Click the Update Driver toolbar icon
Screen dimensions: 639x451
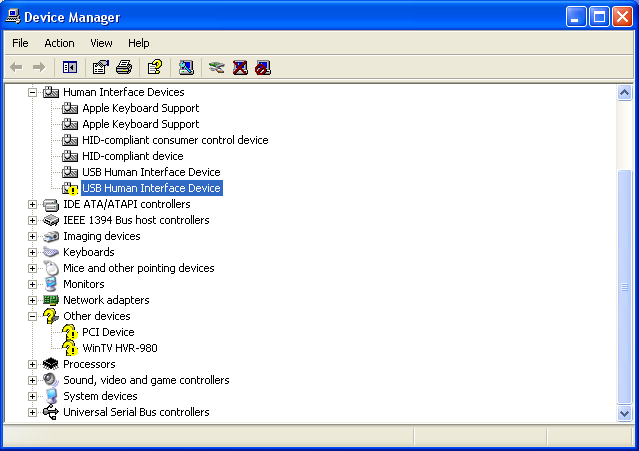tap(216, 67)
